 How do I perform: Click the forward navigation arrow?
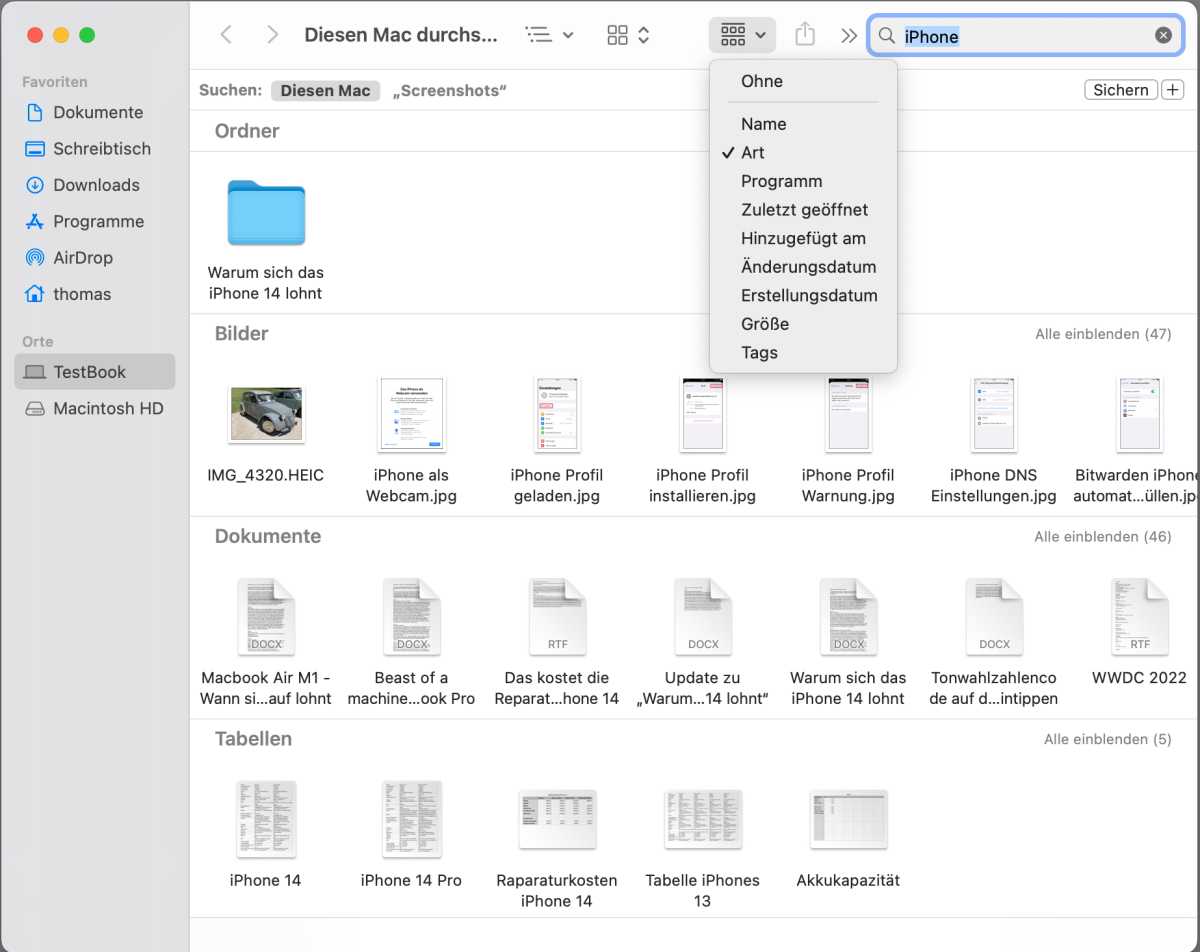point(272,35)
